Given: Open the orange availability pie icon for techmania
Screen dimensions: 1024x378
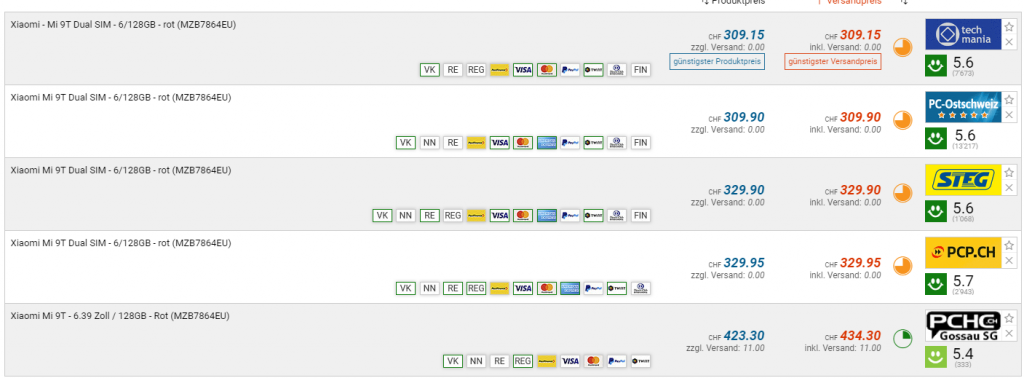Looking at the screenshot, I should click(x=903, y=48).
